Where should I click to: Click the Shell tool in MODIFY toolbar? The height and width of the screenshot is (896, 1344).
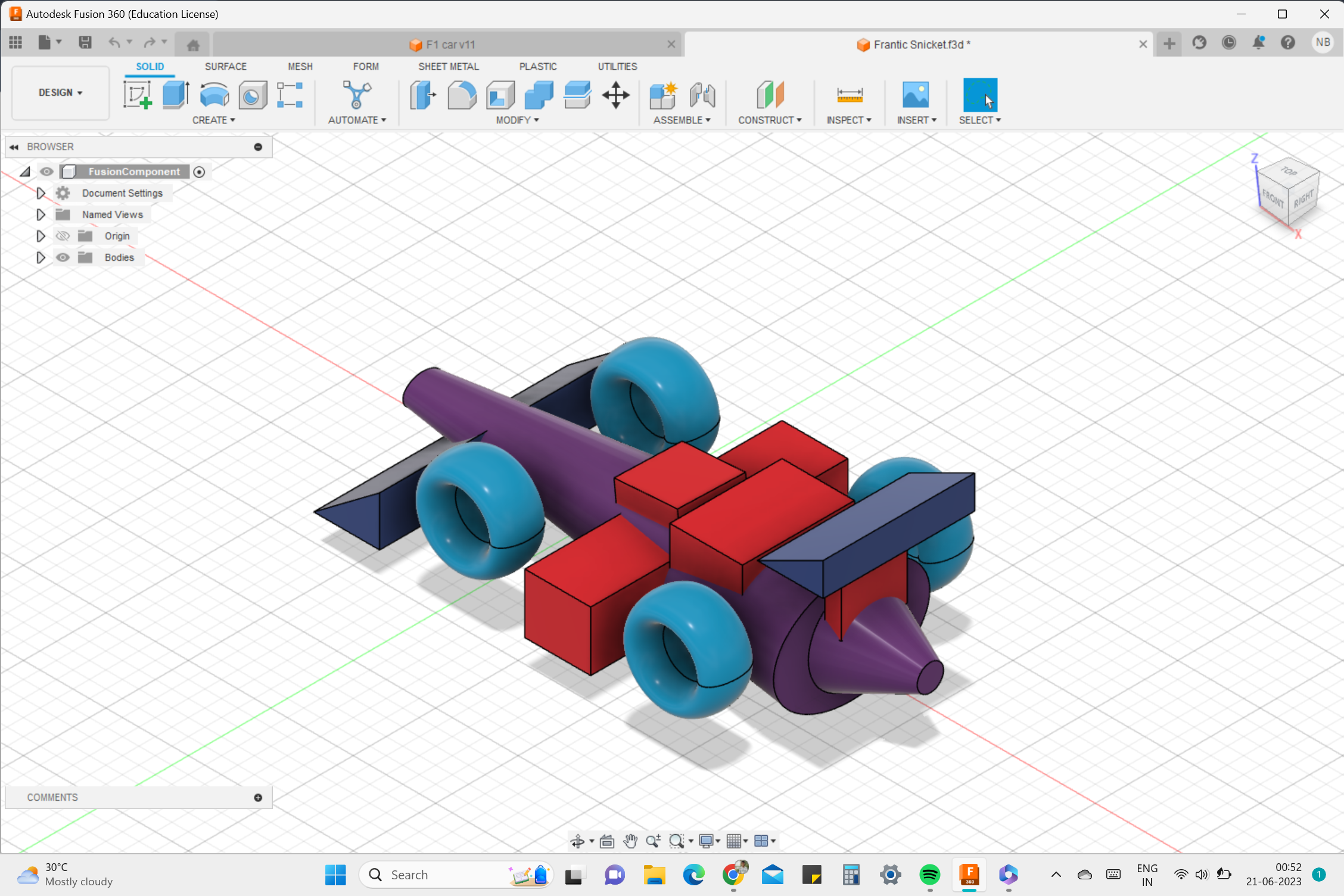point(499,95)
